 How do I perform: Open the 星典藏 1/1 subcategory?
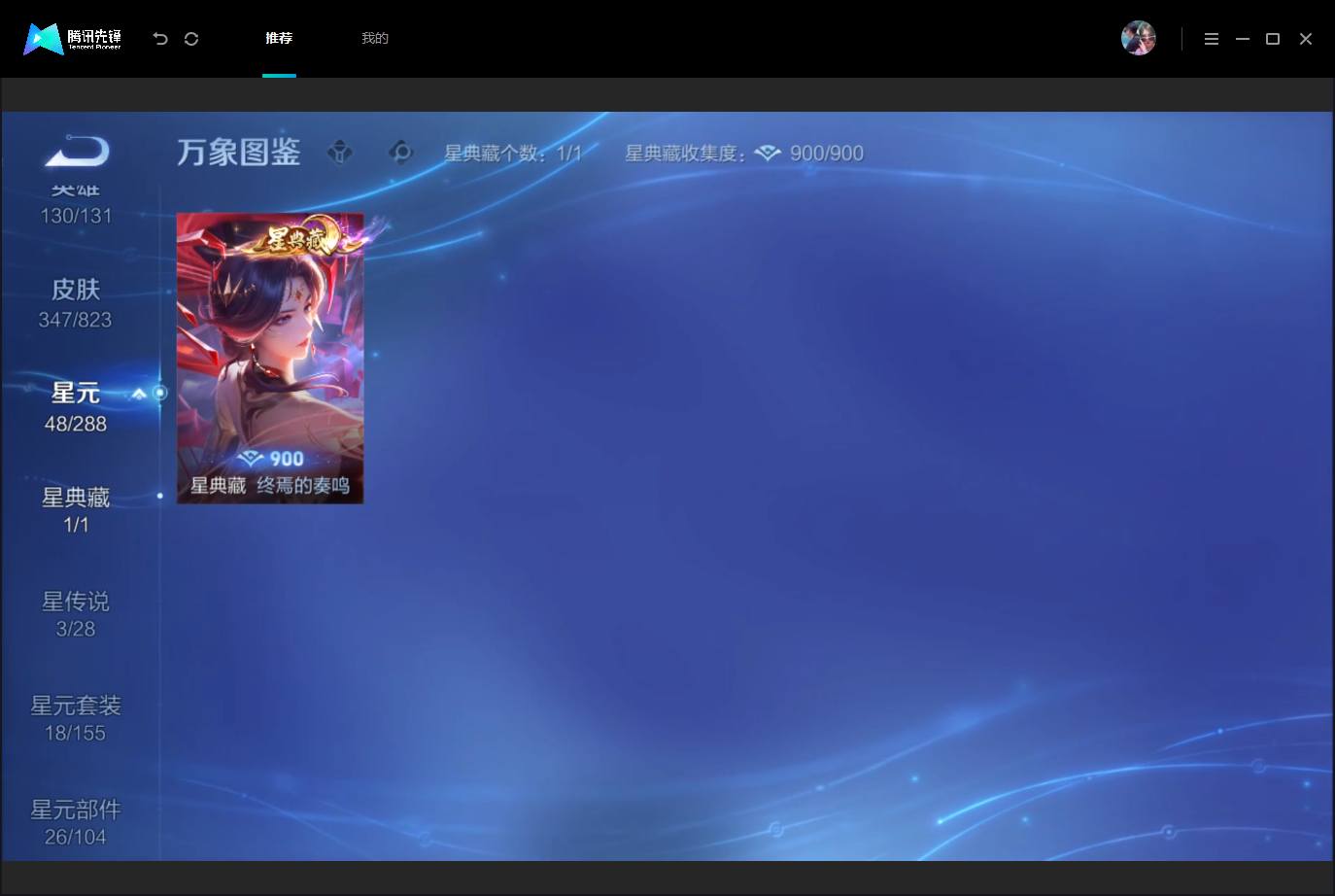[76, 510]
